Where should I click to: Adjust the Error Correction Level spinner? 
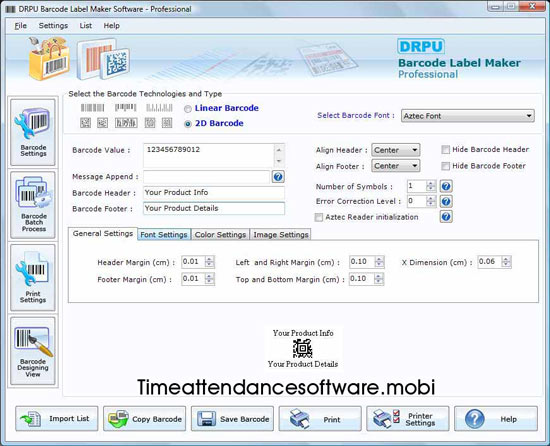pyautogui.click(x=431, y=201)
